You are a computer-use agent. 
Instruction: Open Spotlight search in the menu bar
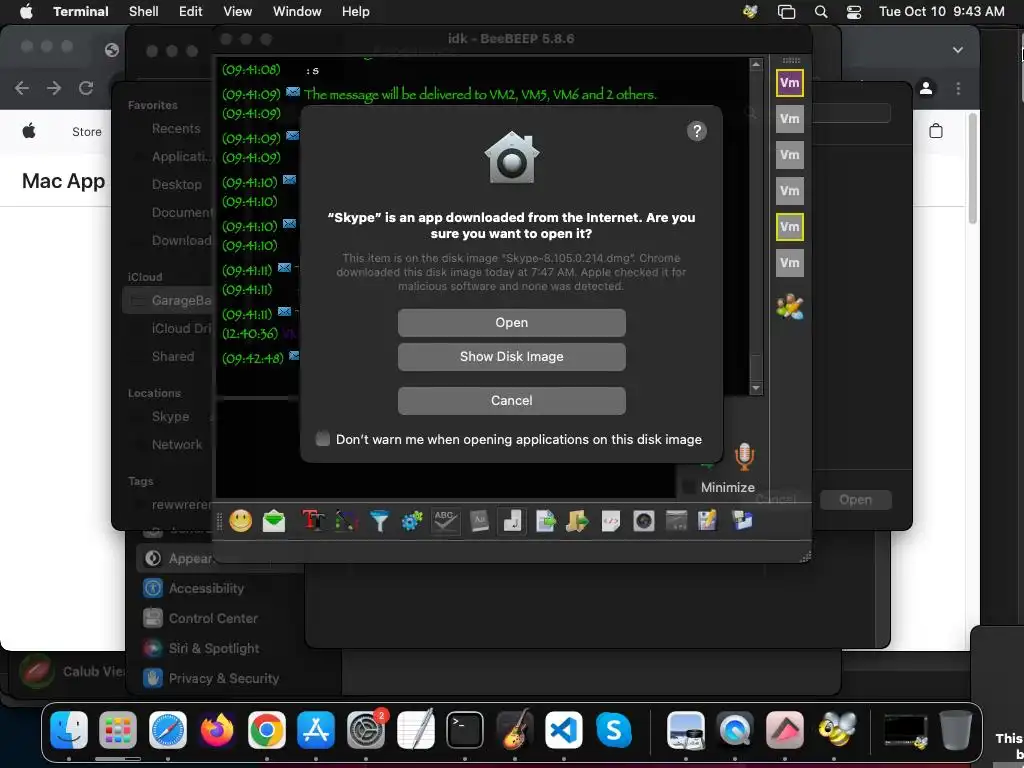[x=821, y=11]
